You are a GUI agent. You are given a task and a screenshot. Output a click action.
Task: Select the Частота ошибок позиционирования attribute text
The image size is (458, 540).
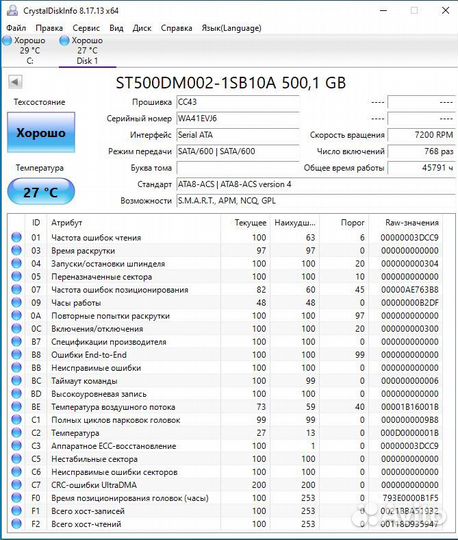click(x=120, y=290)
